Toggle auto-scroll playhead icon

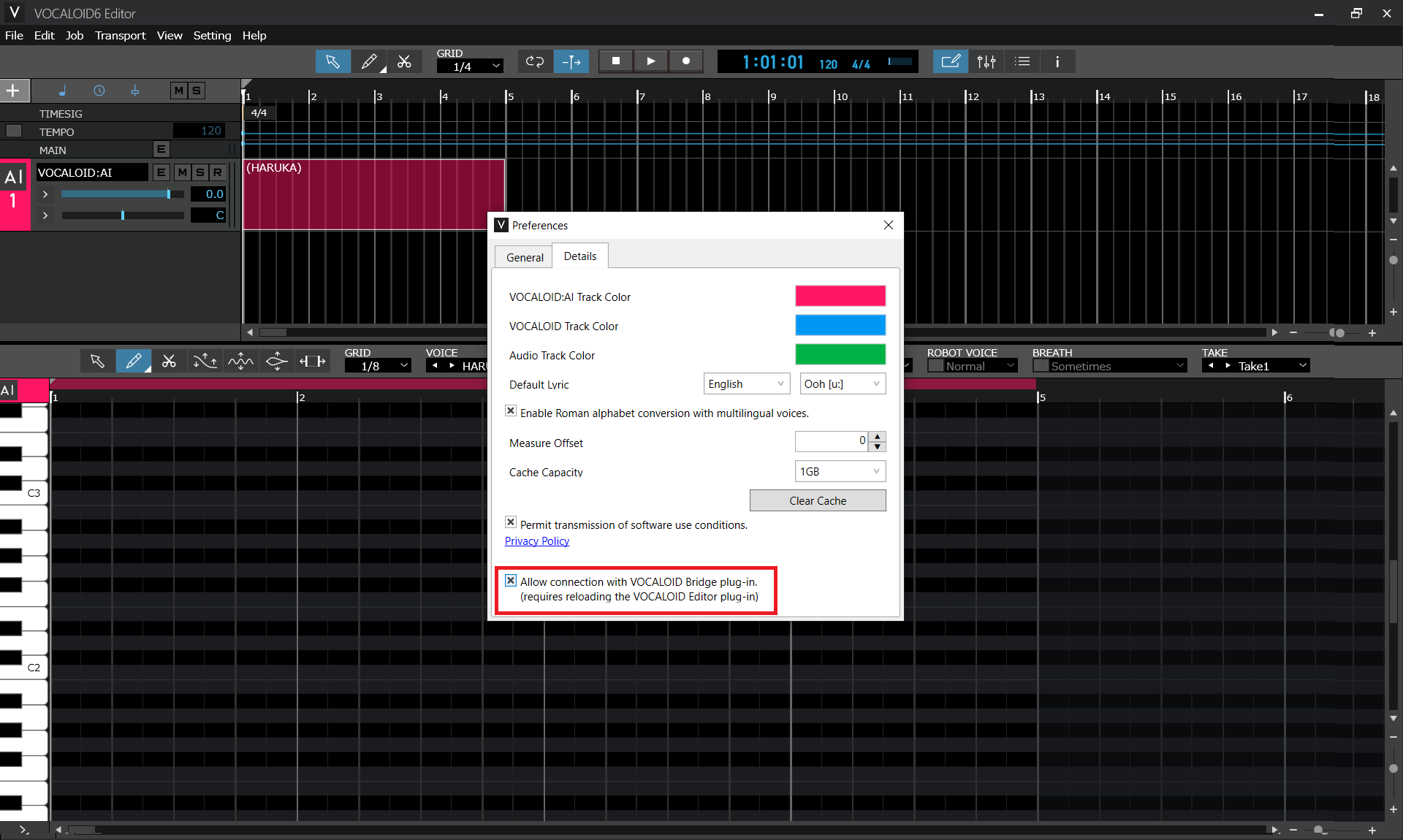pyautogui.click(x=571, y=62)
